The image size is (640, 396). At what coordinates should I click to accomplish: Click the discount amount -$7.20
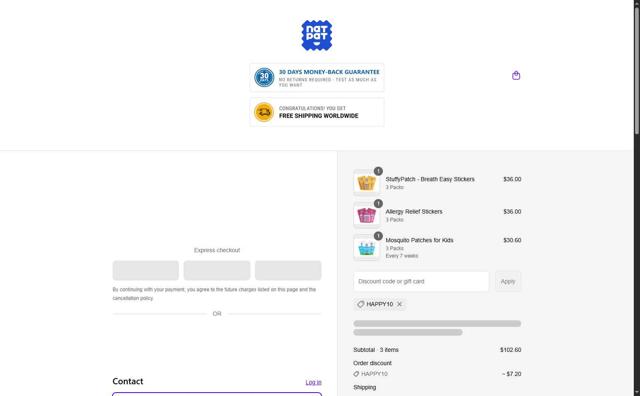click(512, 374)
